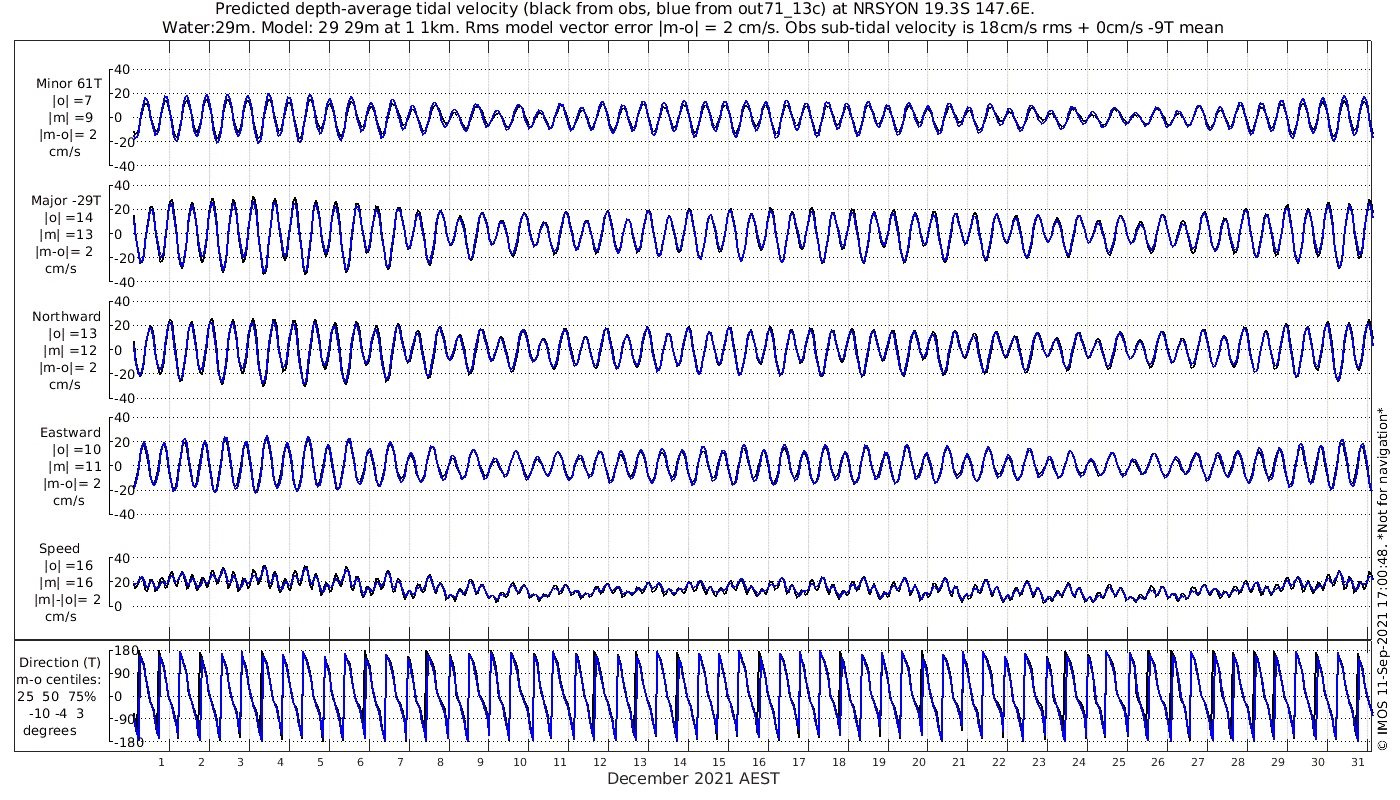Click the day '19' label on the x-axis
This screenshot has height=800, width=1400.
[879, 762]
